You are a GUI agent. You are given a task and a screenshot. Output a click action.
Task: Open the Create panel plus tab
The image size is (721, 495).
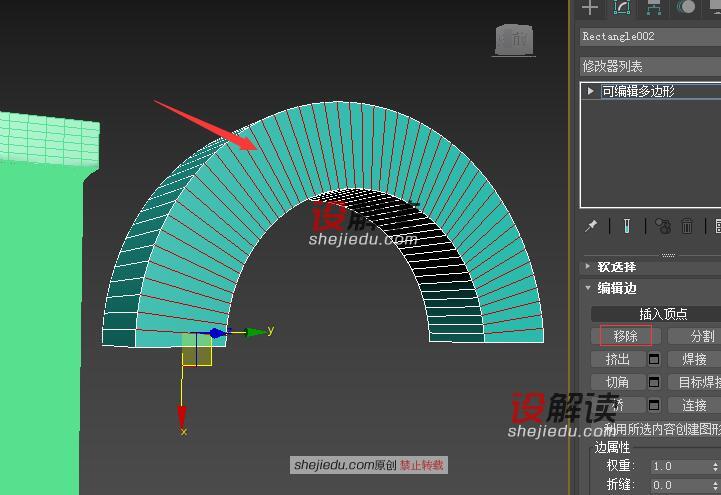pos(590,8)
